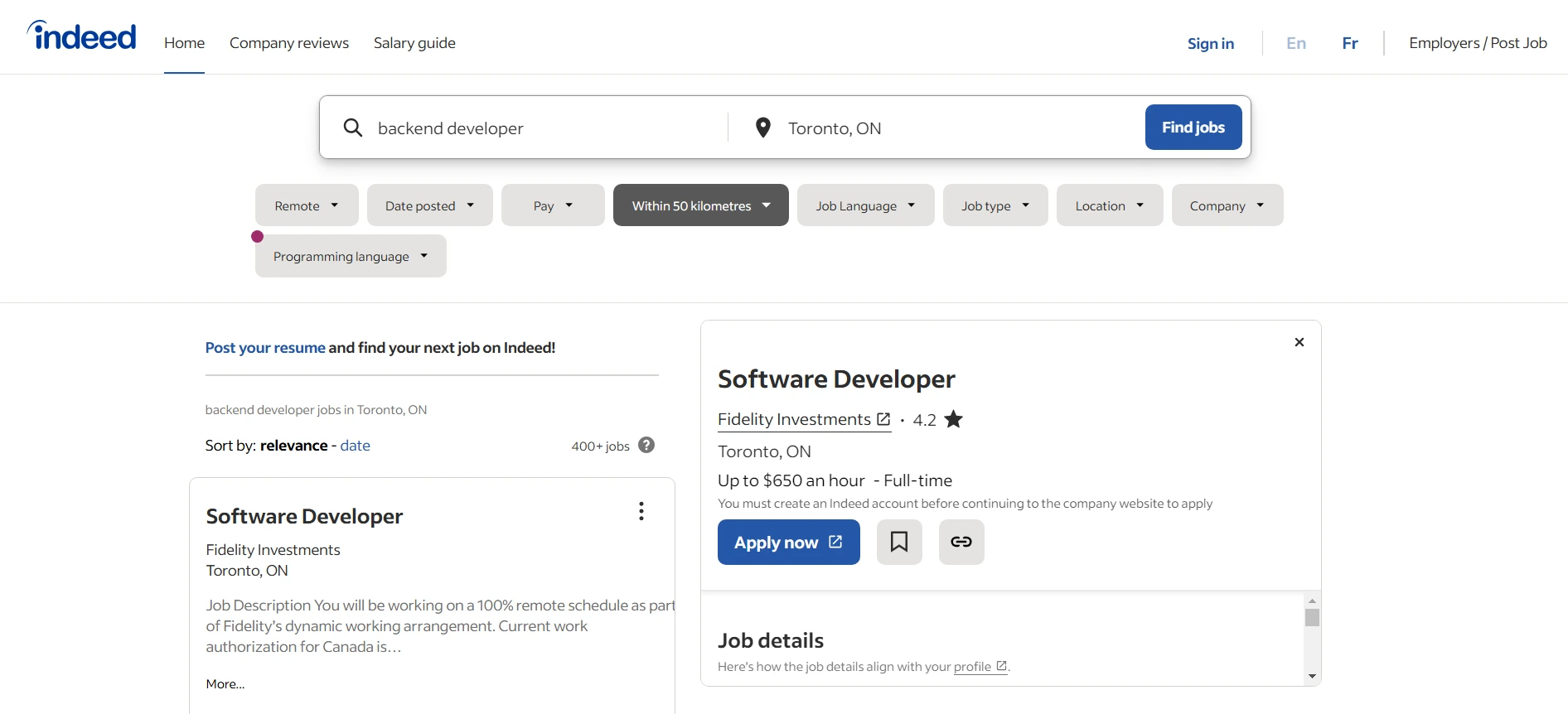Click the Toronto, ON location field
Viewport: 1568px width, 714px height.
[x=961, y=128]
